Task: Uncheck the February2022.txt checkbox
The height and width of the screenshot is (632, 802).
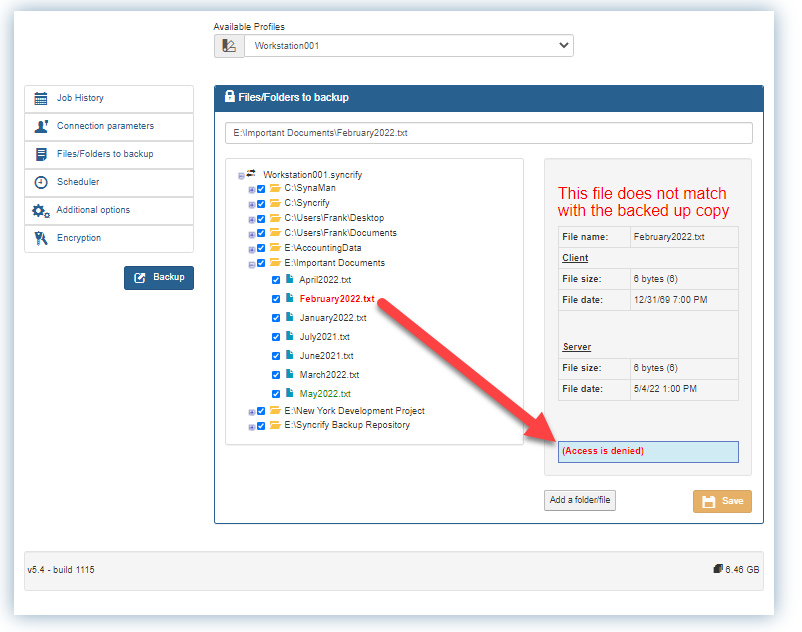Action: [x=276, y=299]
